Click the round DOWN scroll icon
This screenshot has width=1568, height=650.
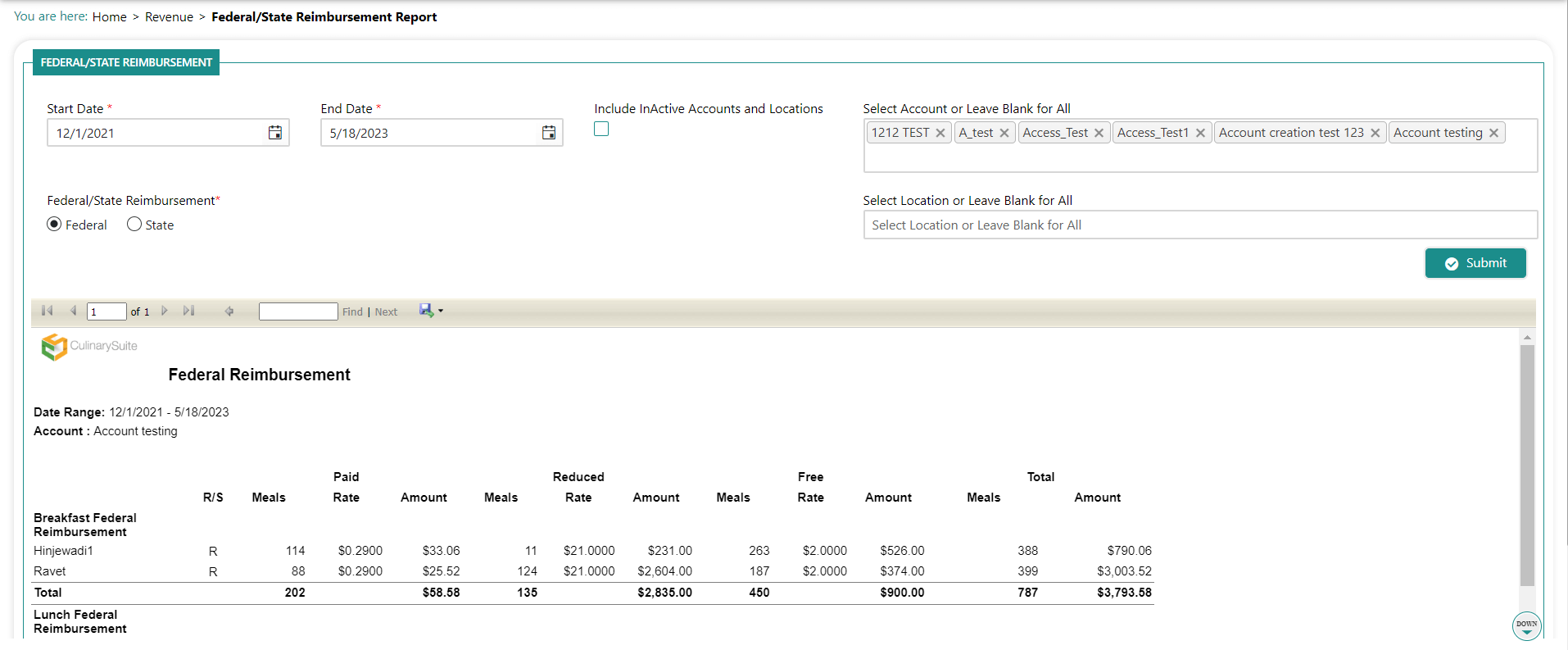pyautogui.click(x=1526, y=626)
